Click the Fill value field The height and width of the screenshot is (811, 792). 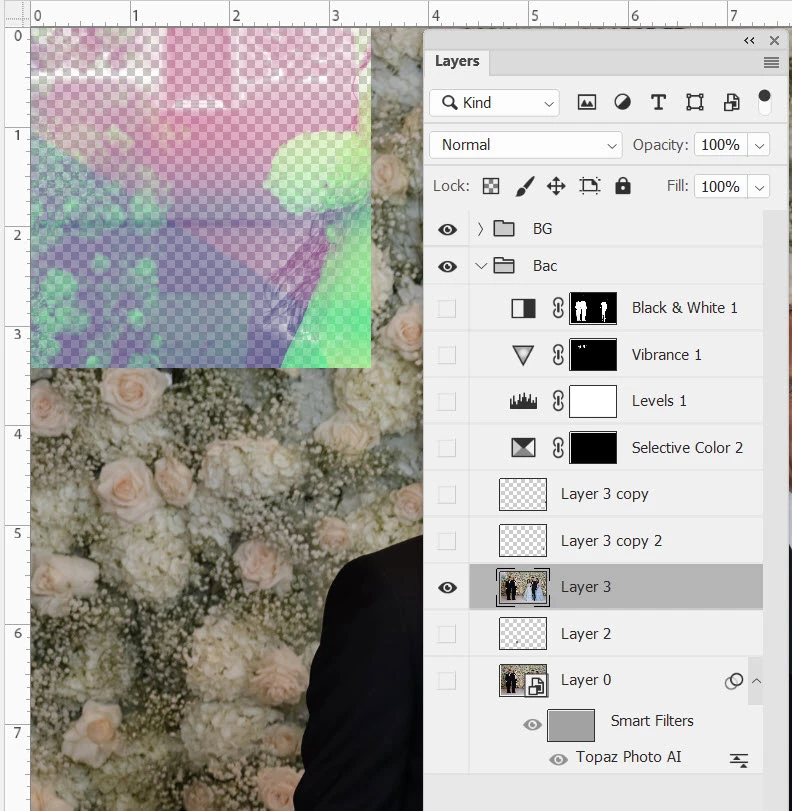click(720, 187)
